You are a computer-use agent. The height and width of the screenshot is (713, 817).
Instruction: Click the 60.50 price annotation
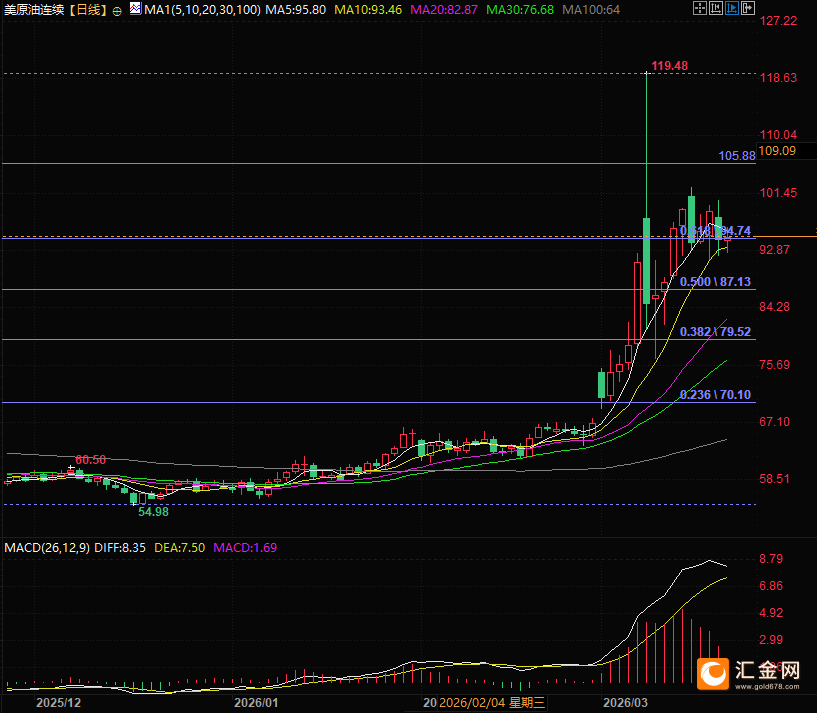point(91,460)
